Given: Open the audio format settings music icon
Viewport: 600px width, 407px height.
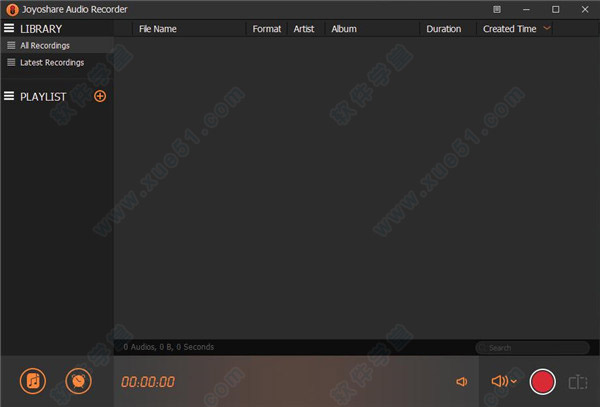Looking at the screenshot, I should coord(33,381).
